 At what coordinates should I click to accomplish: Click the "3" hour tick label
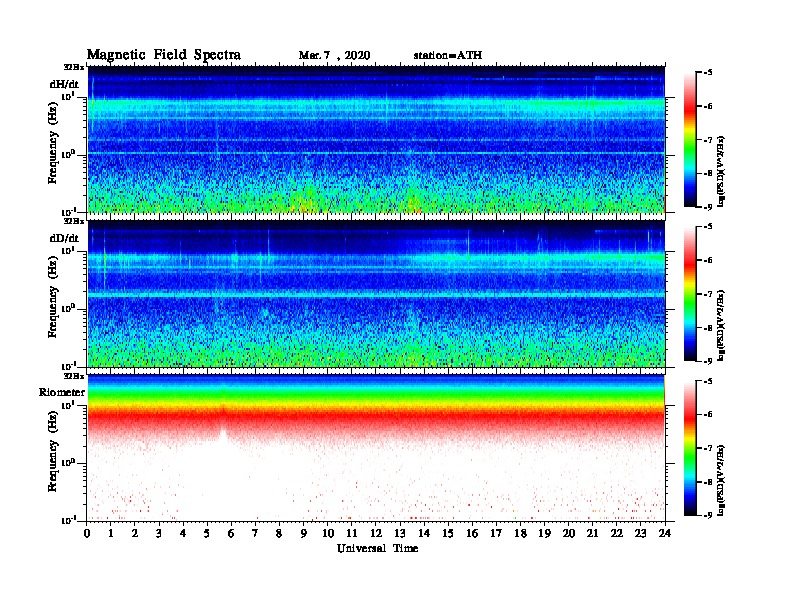point(159,534)
